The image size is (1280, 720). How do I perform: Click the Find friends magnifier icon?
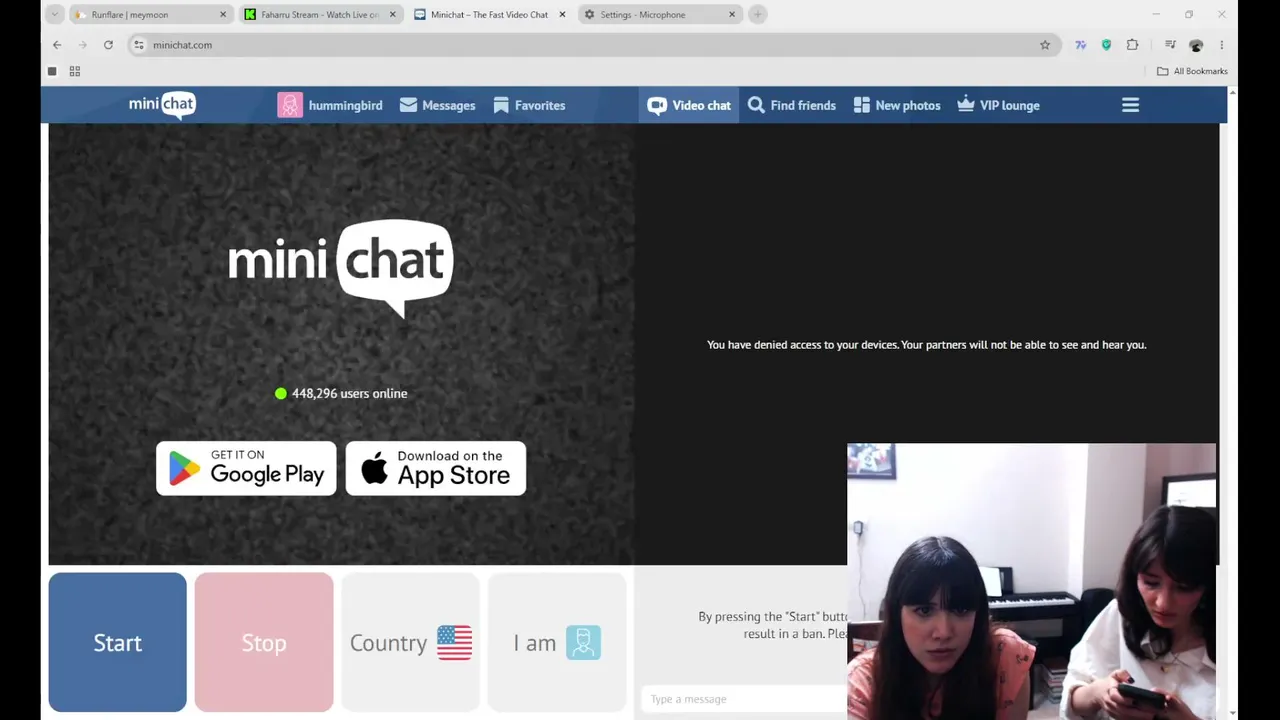tap(756, 105)
